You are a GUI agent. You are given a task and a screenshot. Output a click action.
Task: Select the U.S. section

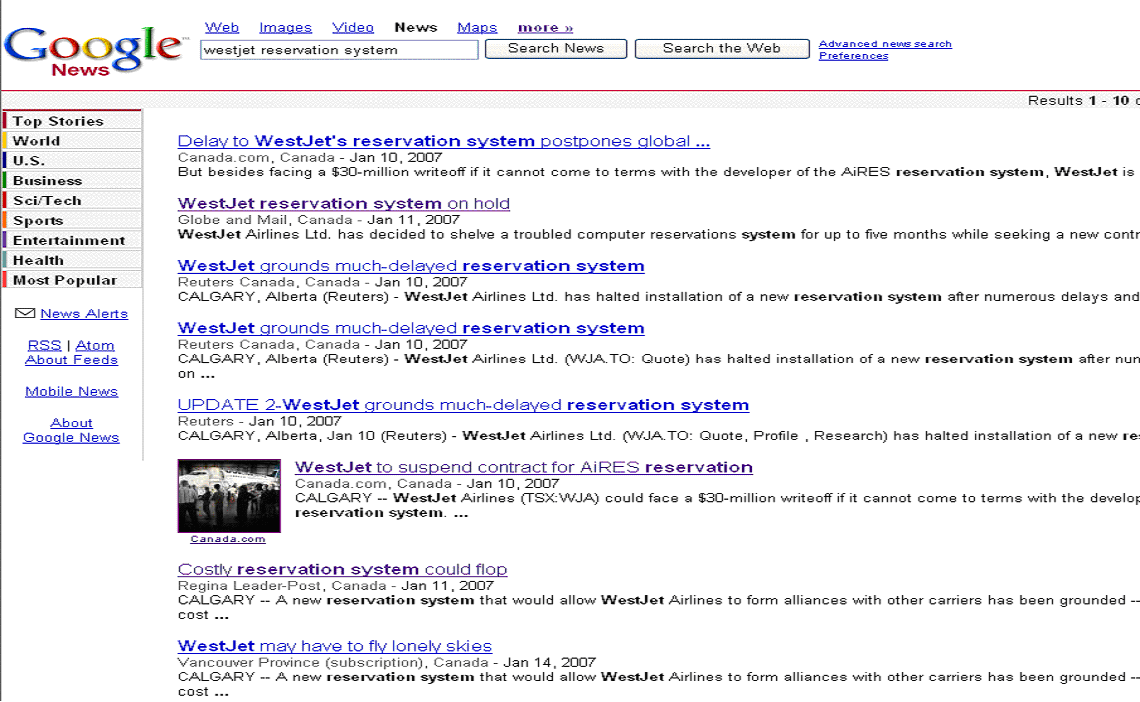(x=72, y=161)
